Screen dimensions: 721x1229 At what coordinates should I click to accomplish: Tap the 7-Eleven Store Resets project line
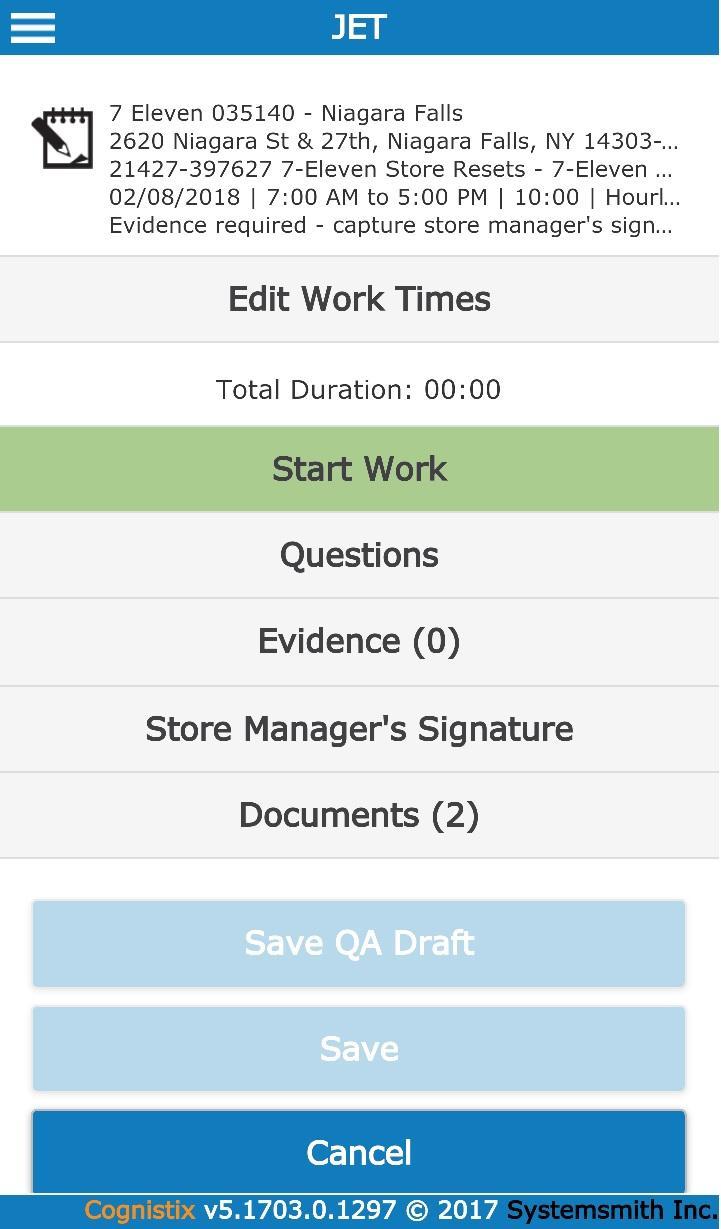point(391,169)
